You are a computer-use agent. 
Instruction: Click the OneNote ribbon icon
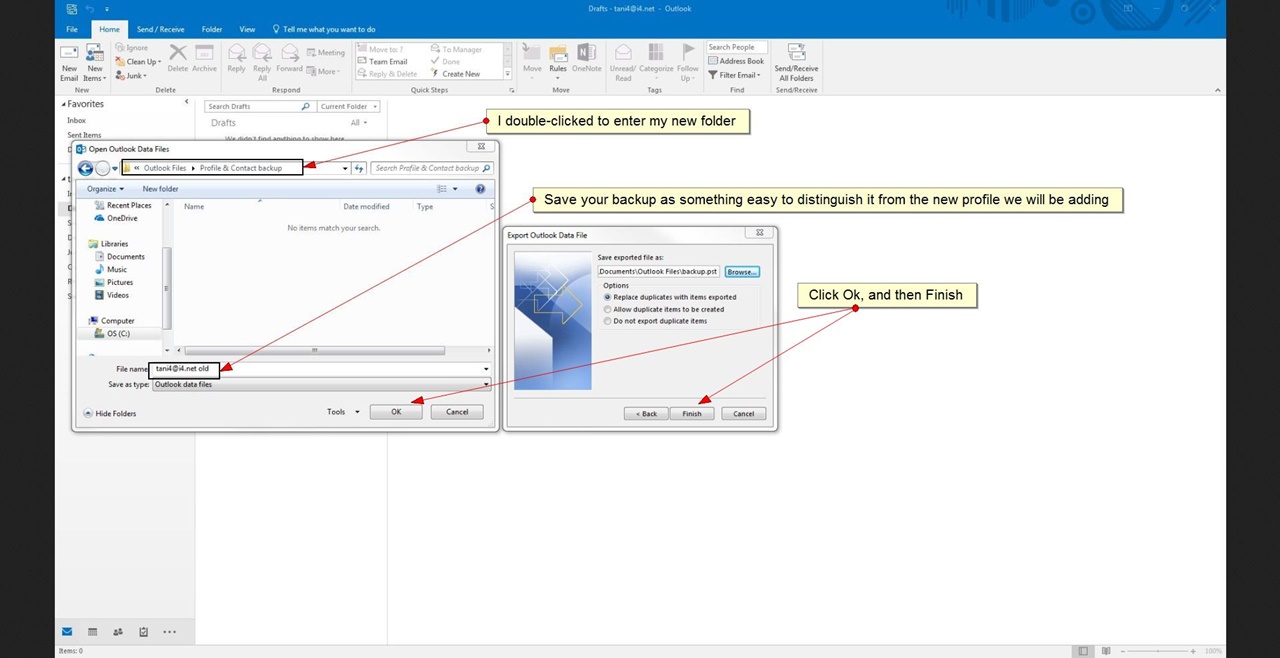click(x=587, y=59)
